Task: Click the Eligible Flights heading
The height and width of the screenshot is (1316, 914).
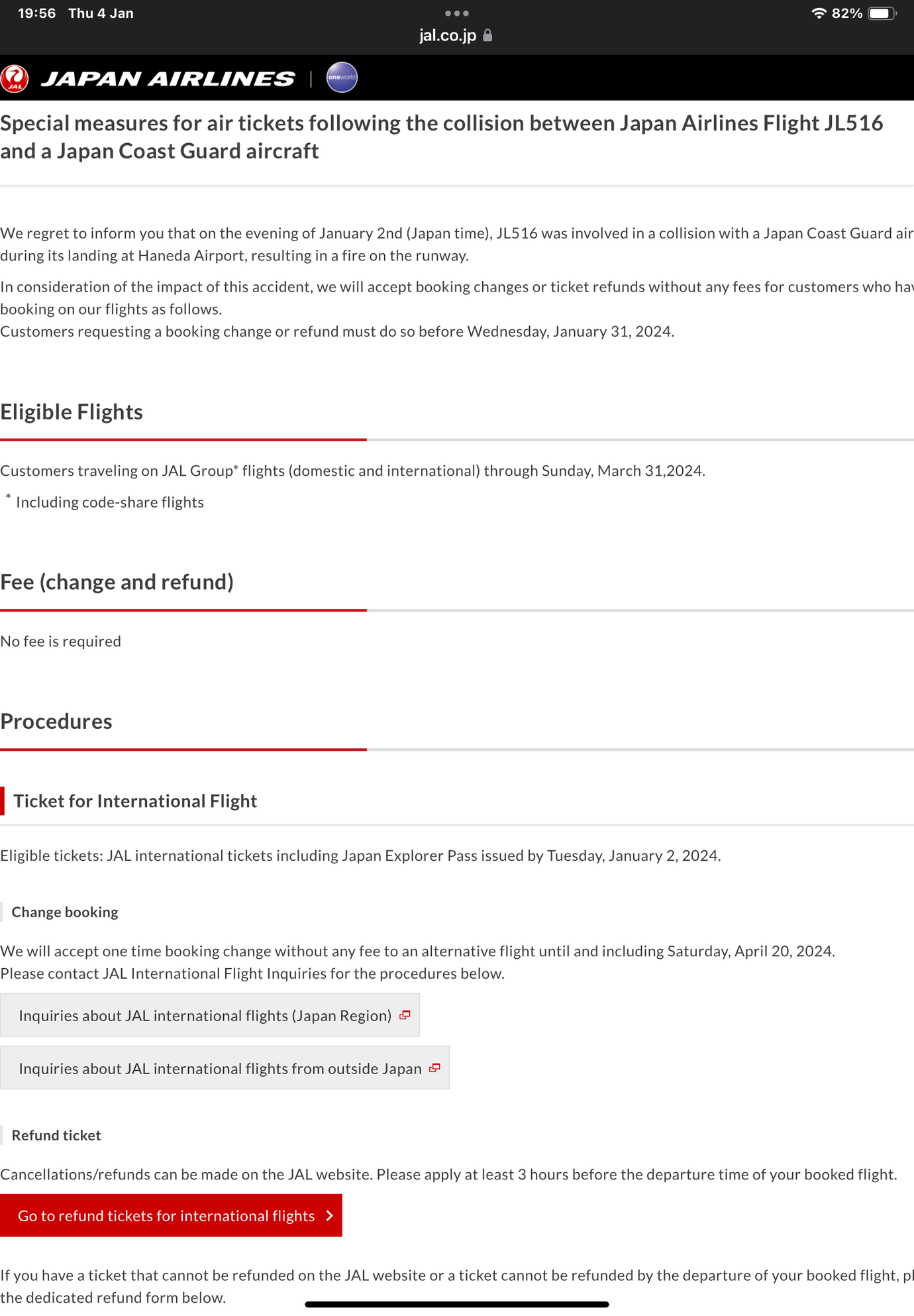Action: pyautogui.click(x=72, y=412)
